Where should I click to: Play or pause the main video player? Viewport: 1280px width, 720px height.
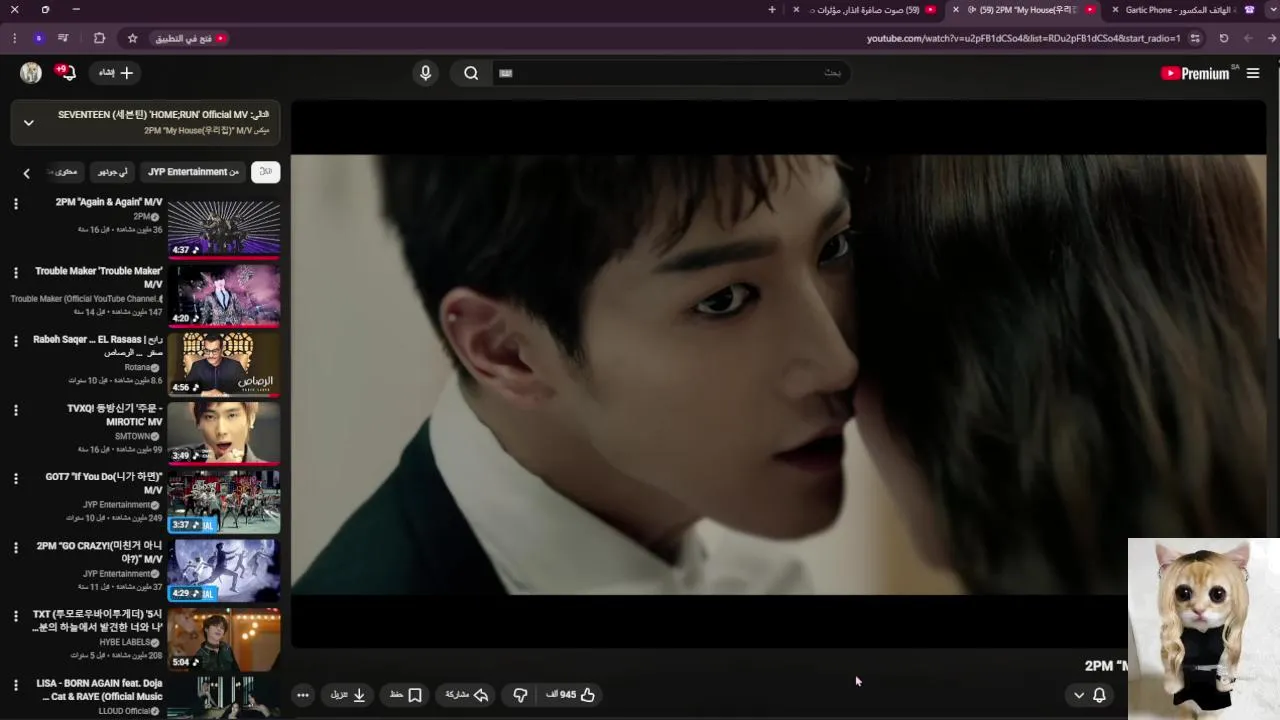tap(778, 375)
